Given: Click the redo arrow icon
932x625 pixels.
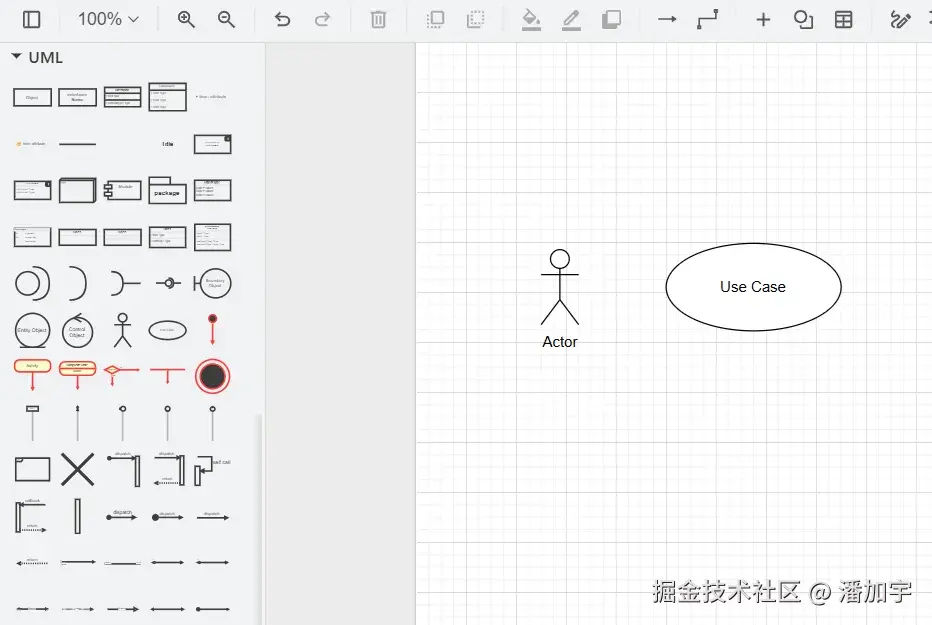Looking at the screenshot, I should pos(322,20).
